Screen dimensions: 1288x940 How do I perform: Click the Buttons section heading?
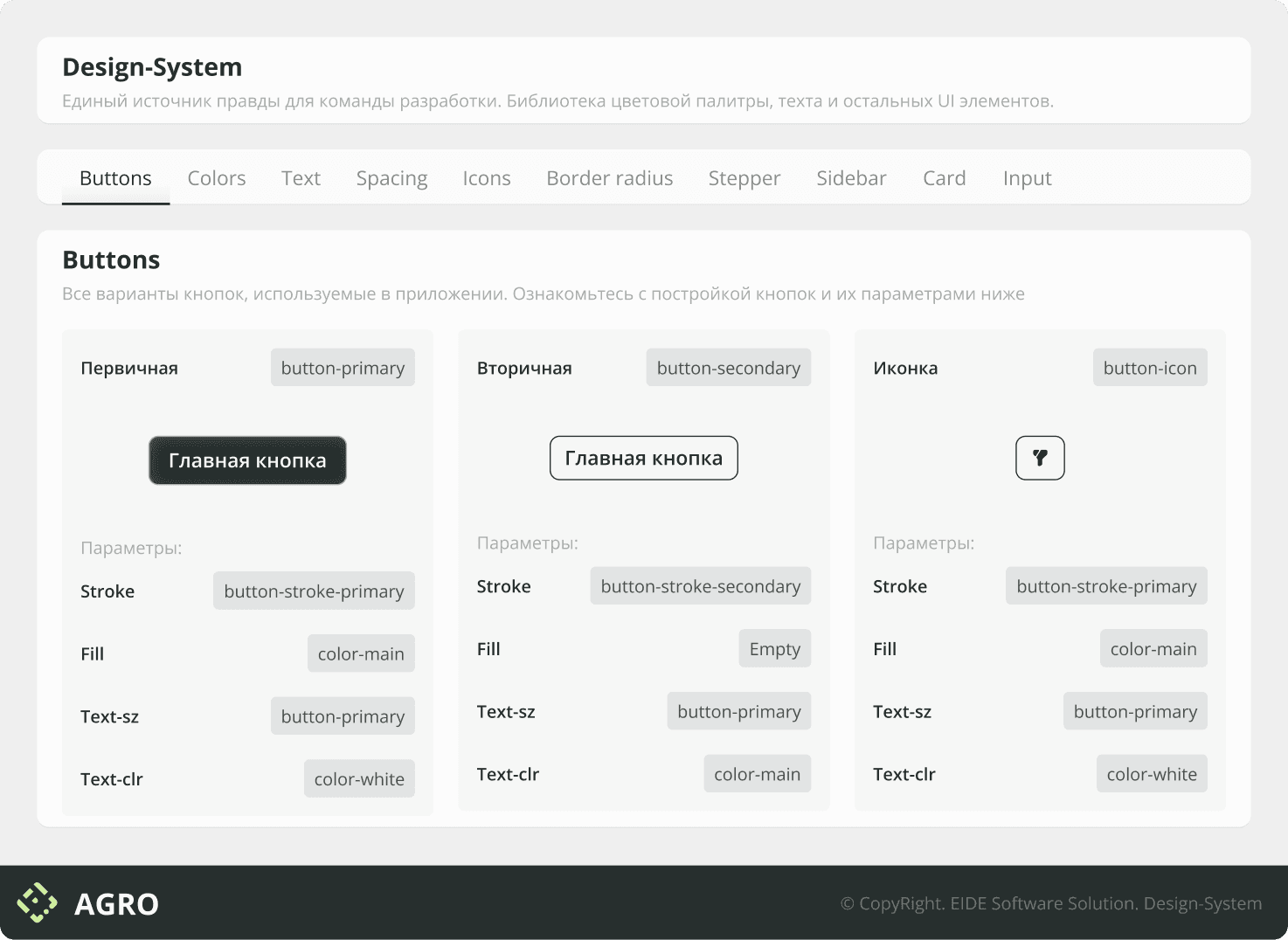[111, 260]
